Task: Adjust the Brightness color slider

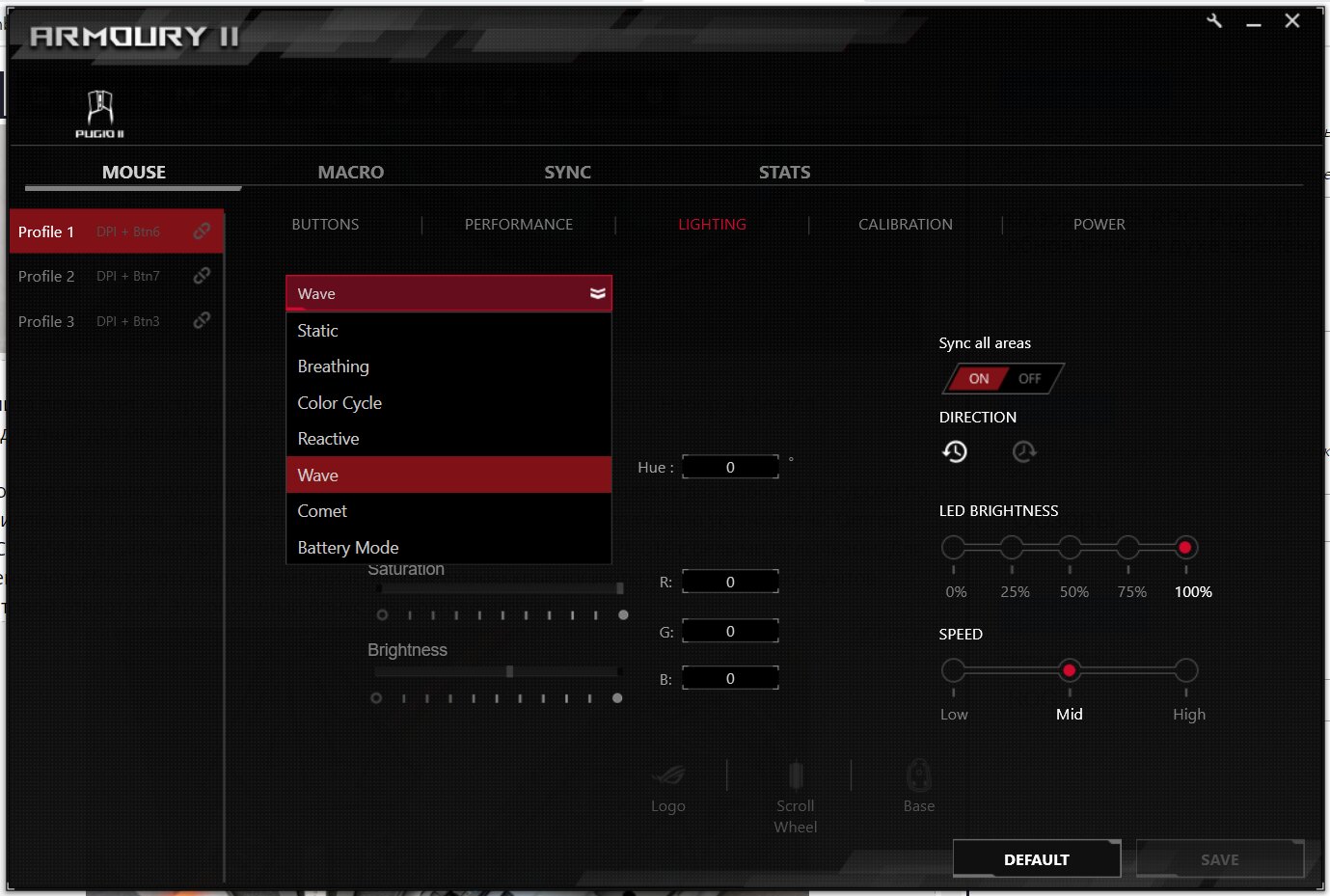Action: click(x=499, y=671)
